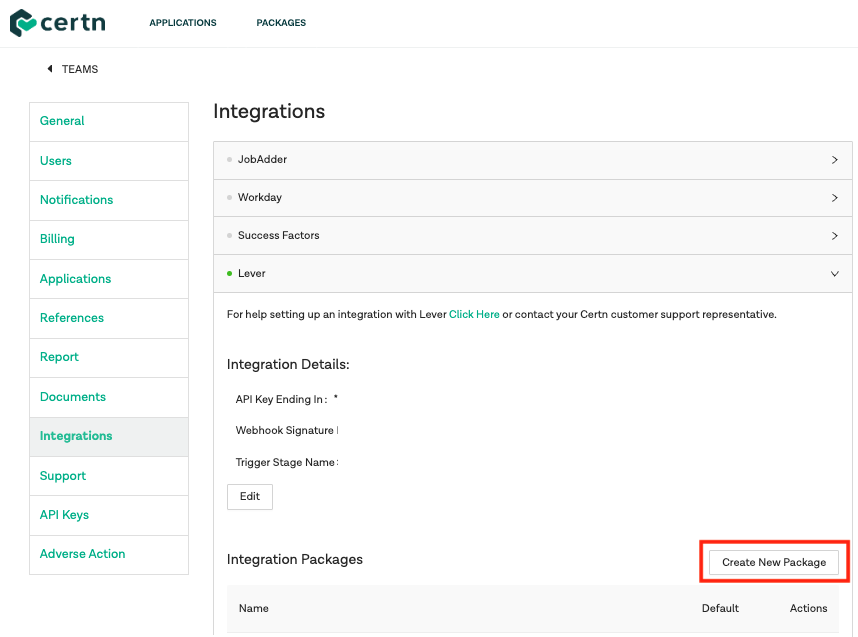The width and height of the screenshot is (858, 637).
Task: Open the Users settings tab
Action: (x=109, y=161)
